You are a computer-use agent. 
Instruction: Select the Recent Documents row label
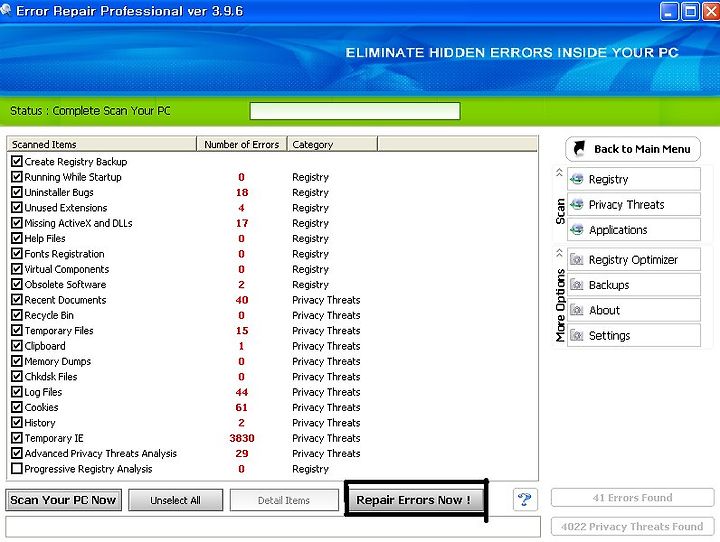[65, 300]
